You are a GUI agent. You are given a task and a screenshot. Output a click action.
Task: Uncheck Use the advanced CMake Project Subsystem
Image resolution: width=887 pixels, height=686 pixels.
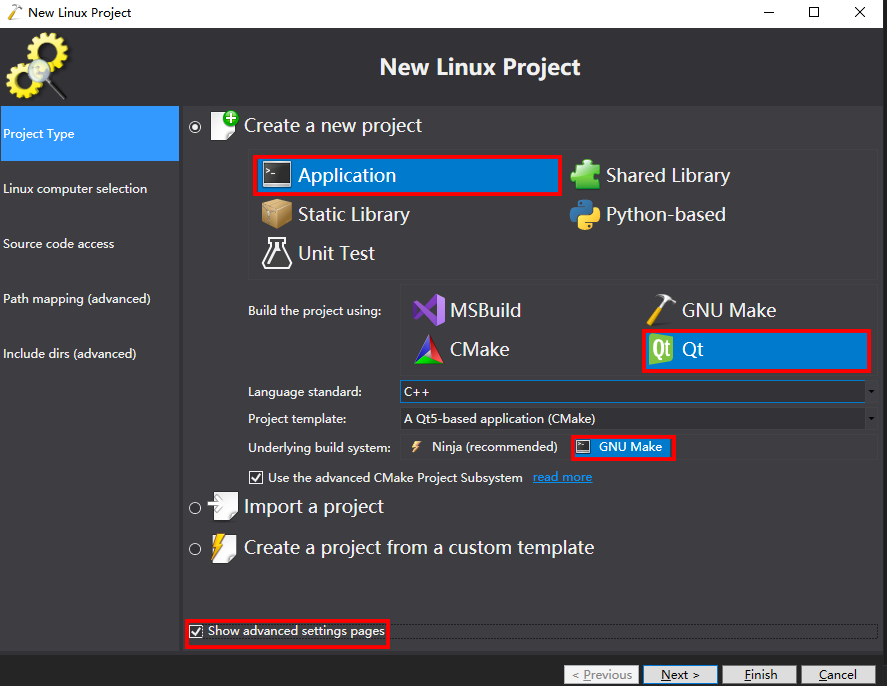256,478
